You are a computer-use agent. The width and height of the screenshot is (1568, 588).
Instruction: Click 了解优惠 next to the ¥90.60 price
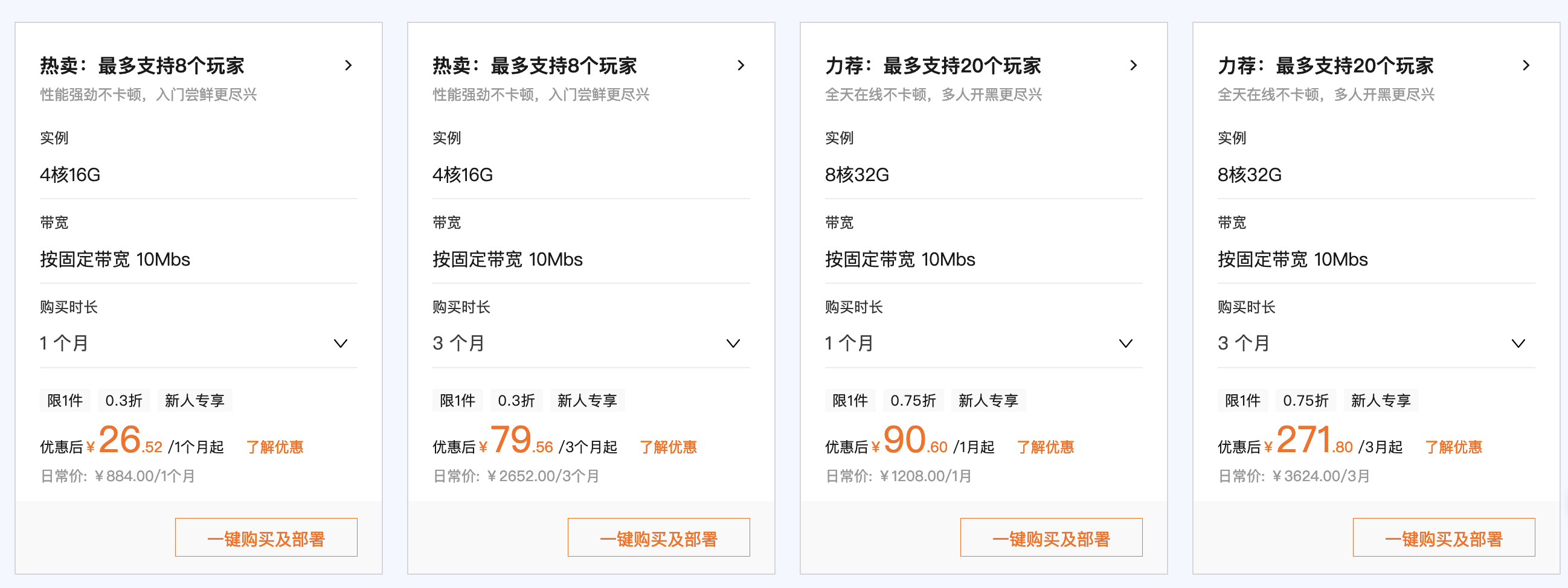point(1045,447)
